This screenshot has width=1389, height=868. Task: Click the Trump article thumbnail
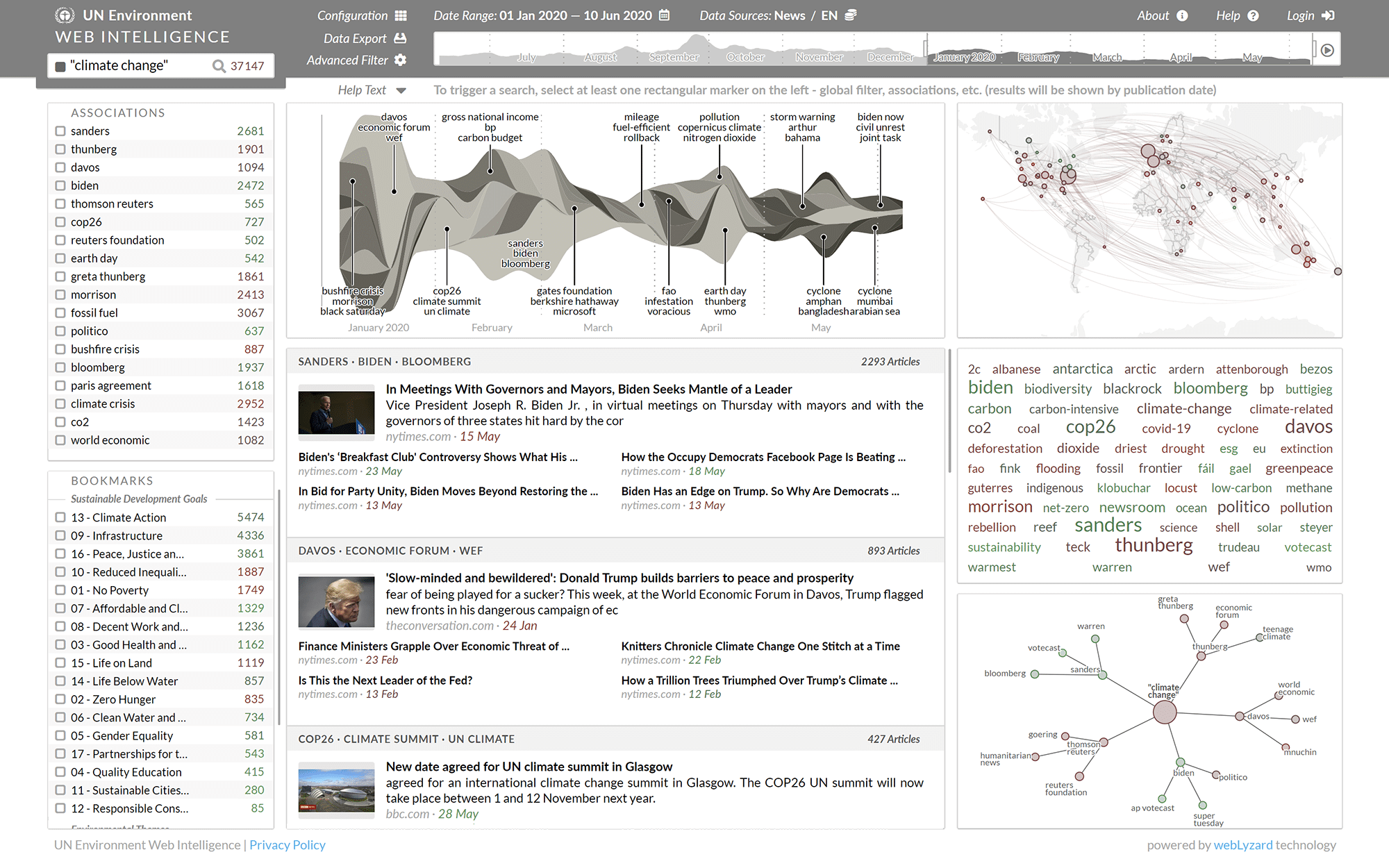click(336, 602)
